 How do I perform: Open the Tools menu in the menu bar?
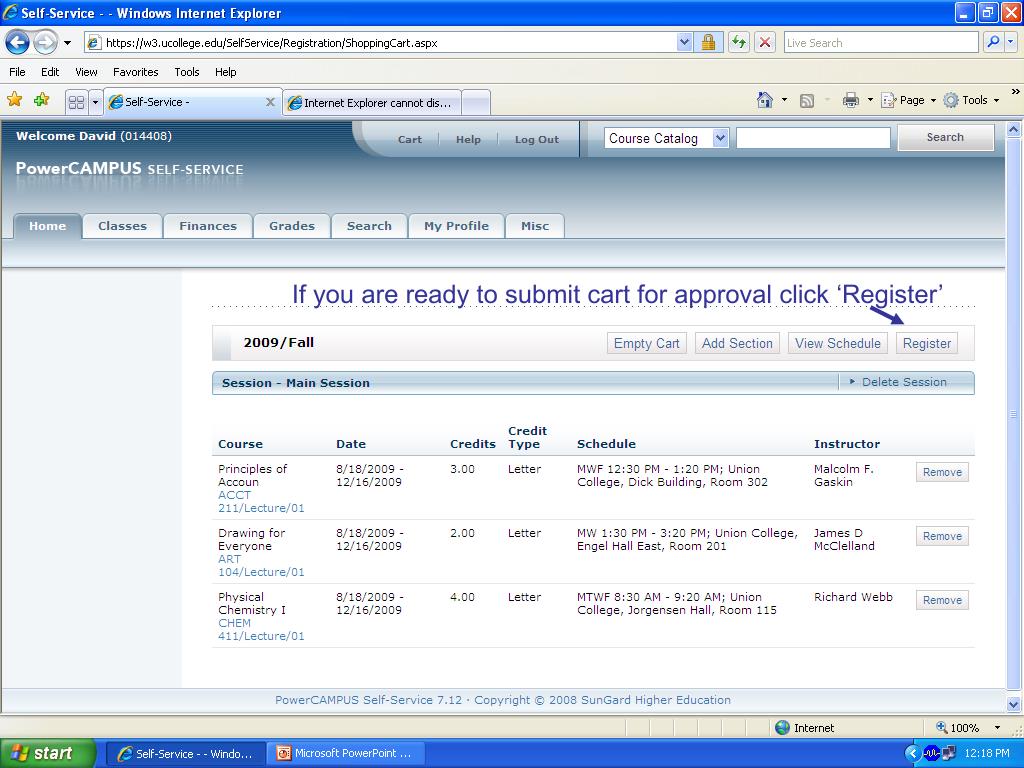click(x=187, y=72)
